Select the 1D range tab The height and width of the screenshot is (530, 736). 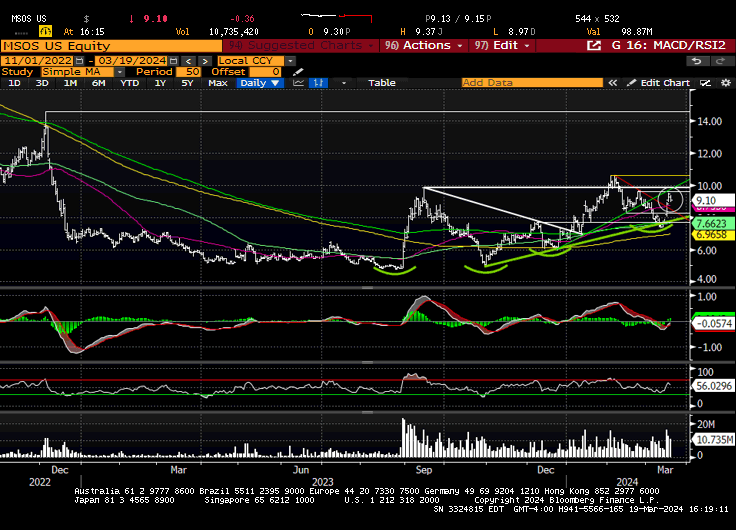15,83
